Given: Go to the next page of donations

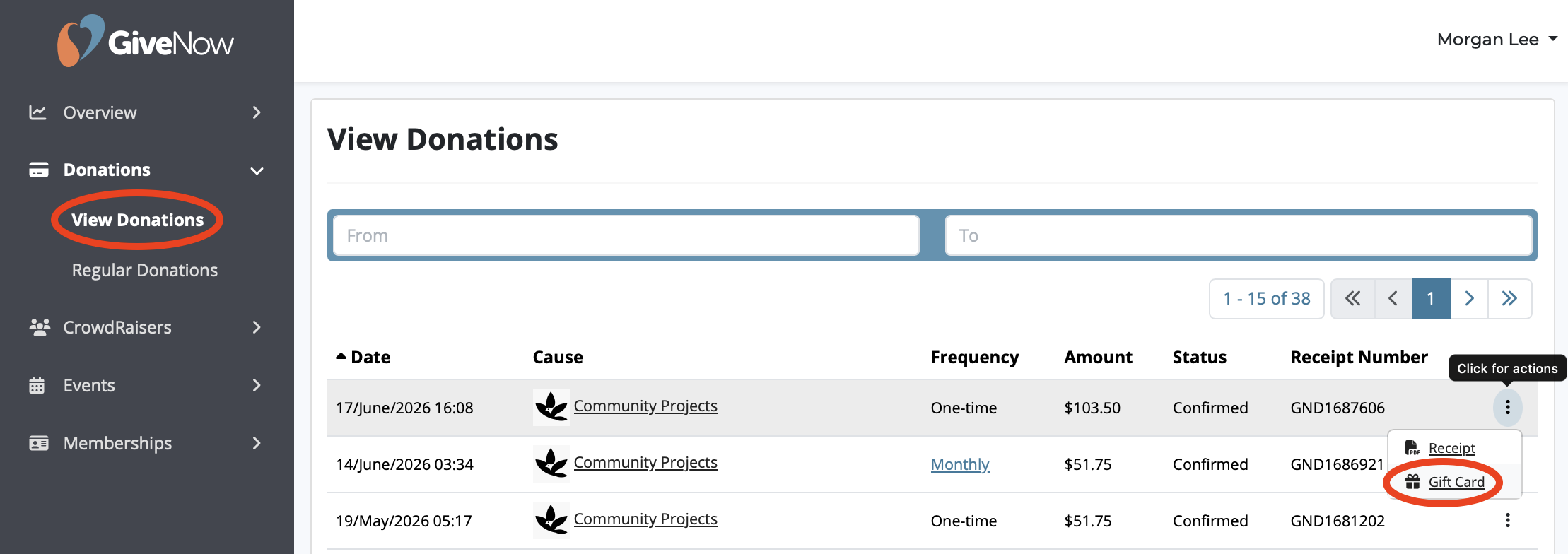Looking at the screenshot, I should 1469,298.
